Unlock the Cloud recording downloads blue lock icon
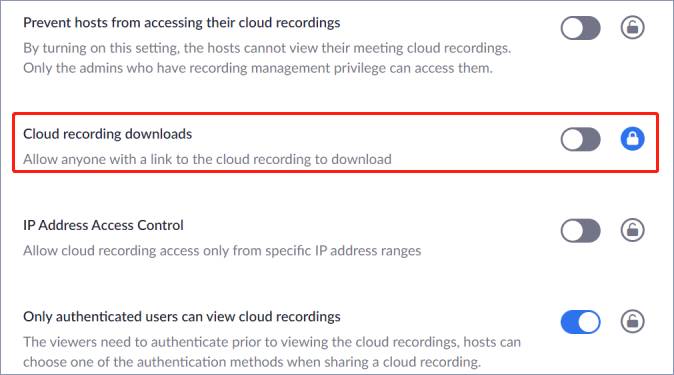Screen dimensions: 674x375 632,139
